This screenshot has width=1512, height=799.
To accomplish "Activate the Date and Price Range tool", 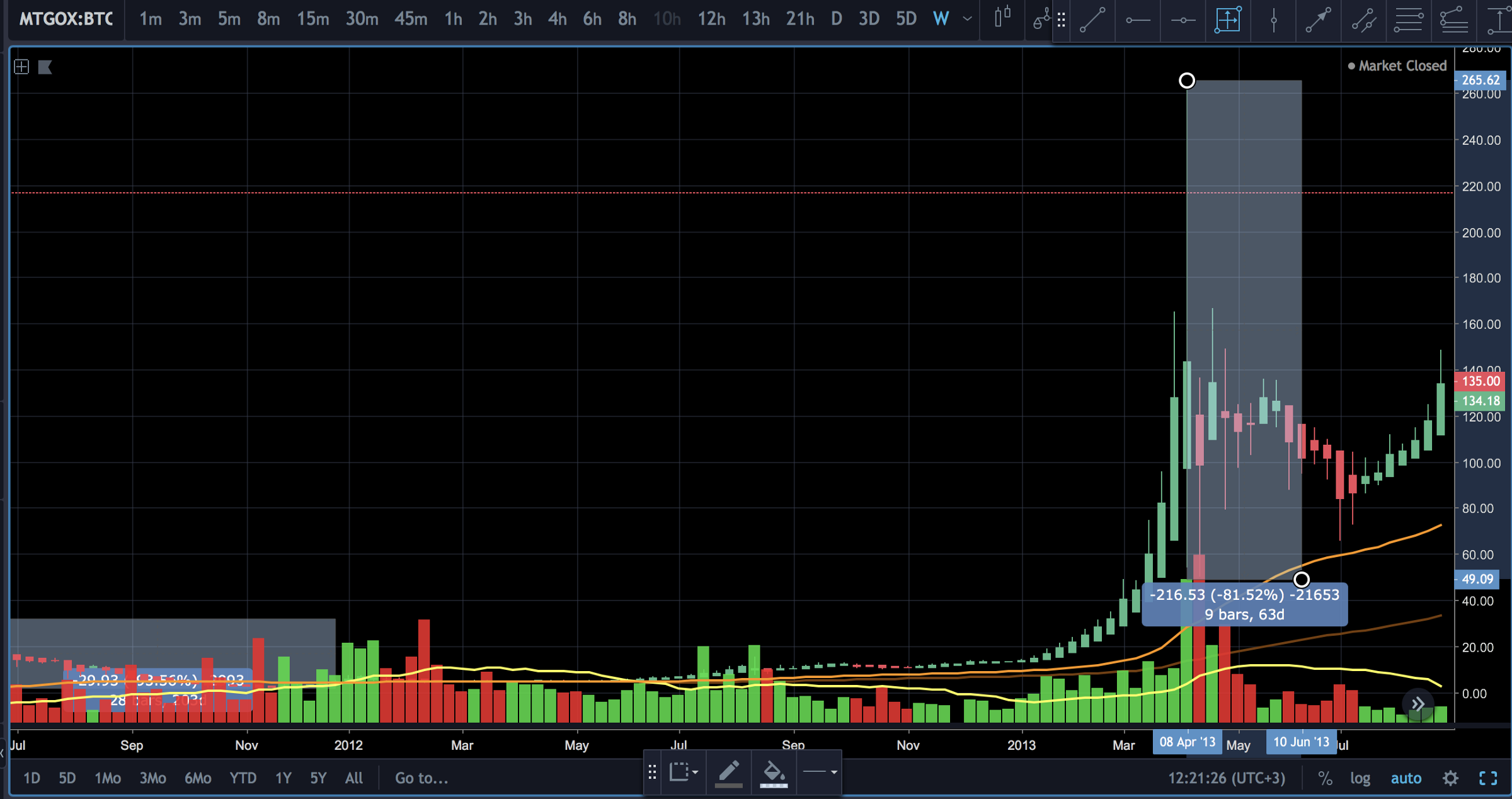I will (1228, 20).
